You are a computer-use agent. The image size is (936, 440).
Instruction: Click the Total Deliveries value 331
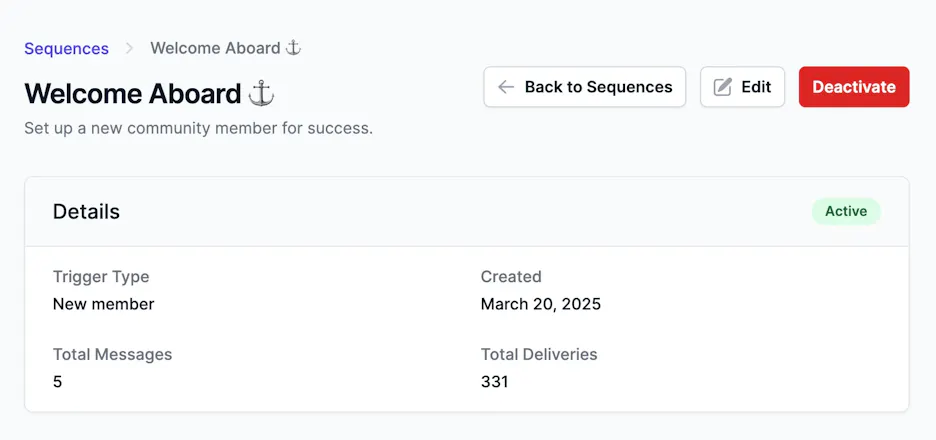click(494, 382)
